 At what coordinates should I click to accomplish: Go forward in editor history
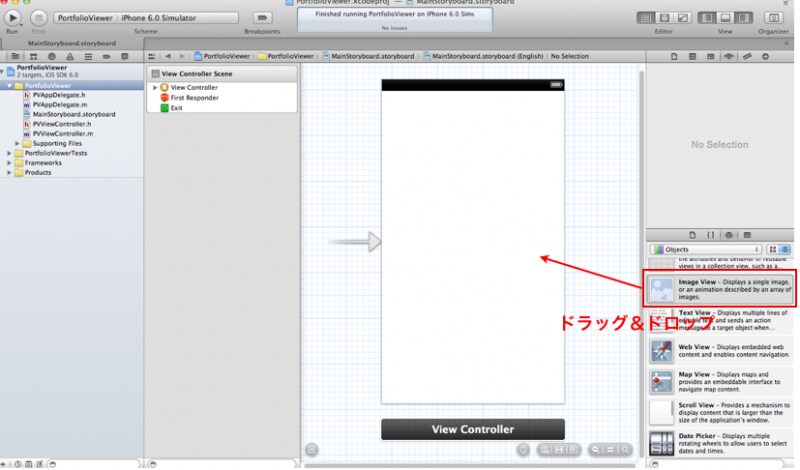[x=182, y=57]
